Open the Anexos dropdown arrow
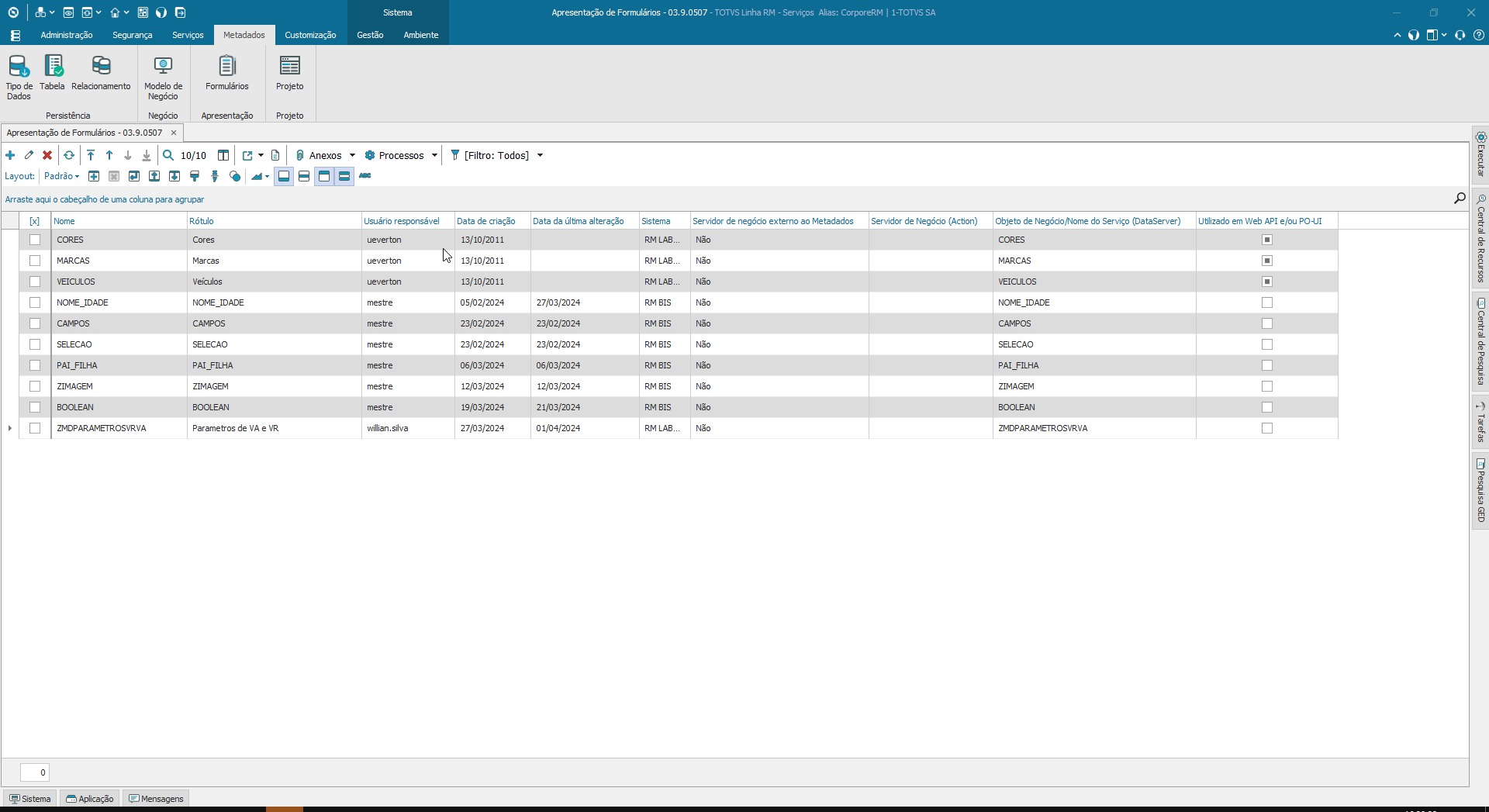Screen dimensions: 1489x812 pyautogui.click(x=352, y=155)
